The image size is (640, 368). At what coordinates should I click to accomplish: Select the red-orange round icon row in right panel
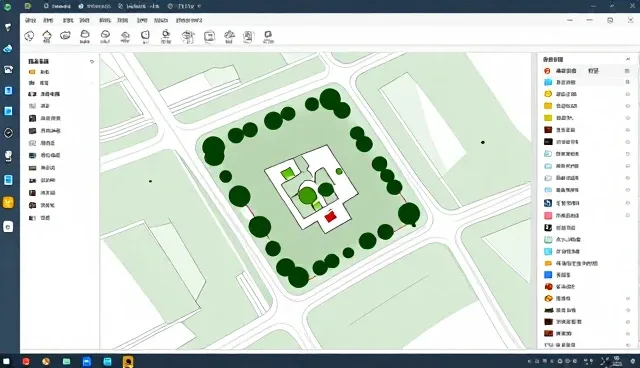pos(584,71)
